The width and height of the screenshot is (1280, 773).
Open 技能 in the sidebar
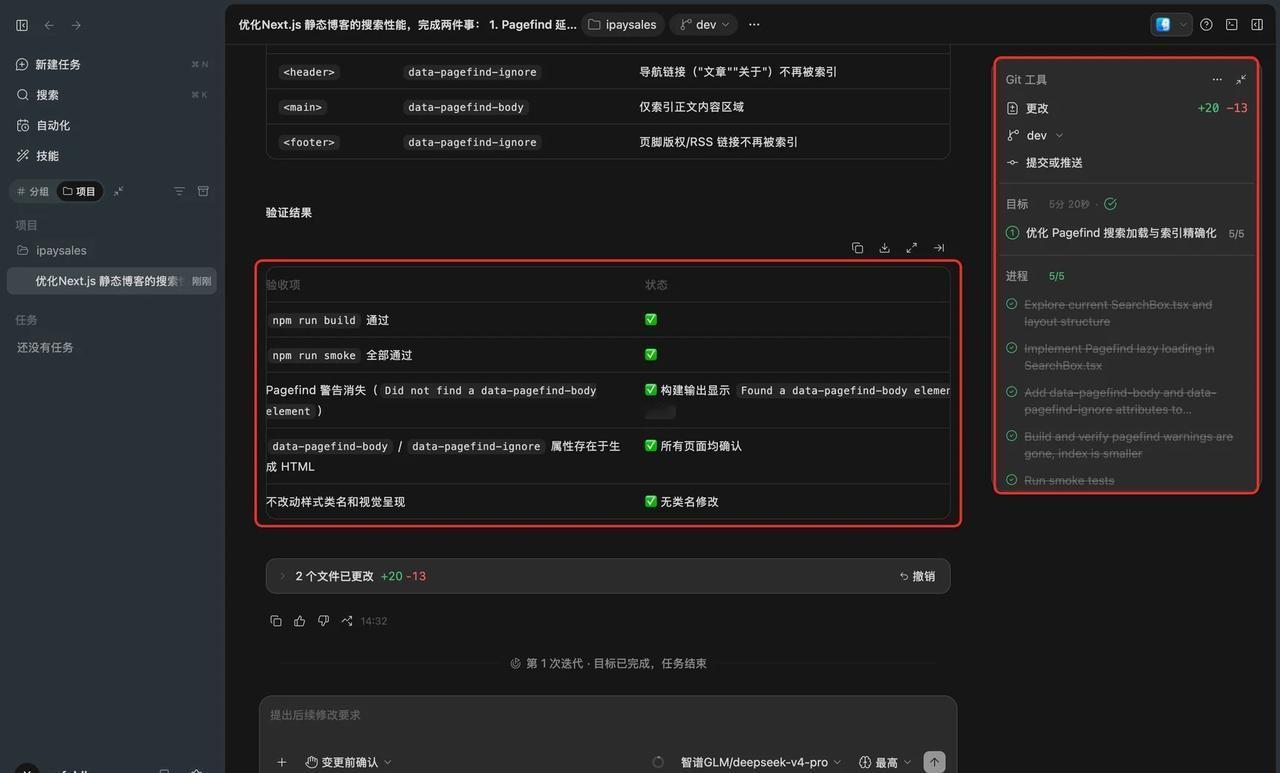click(x=112, y=155)
